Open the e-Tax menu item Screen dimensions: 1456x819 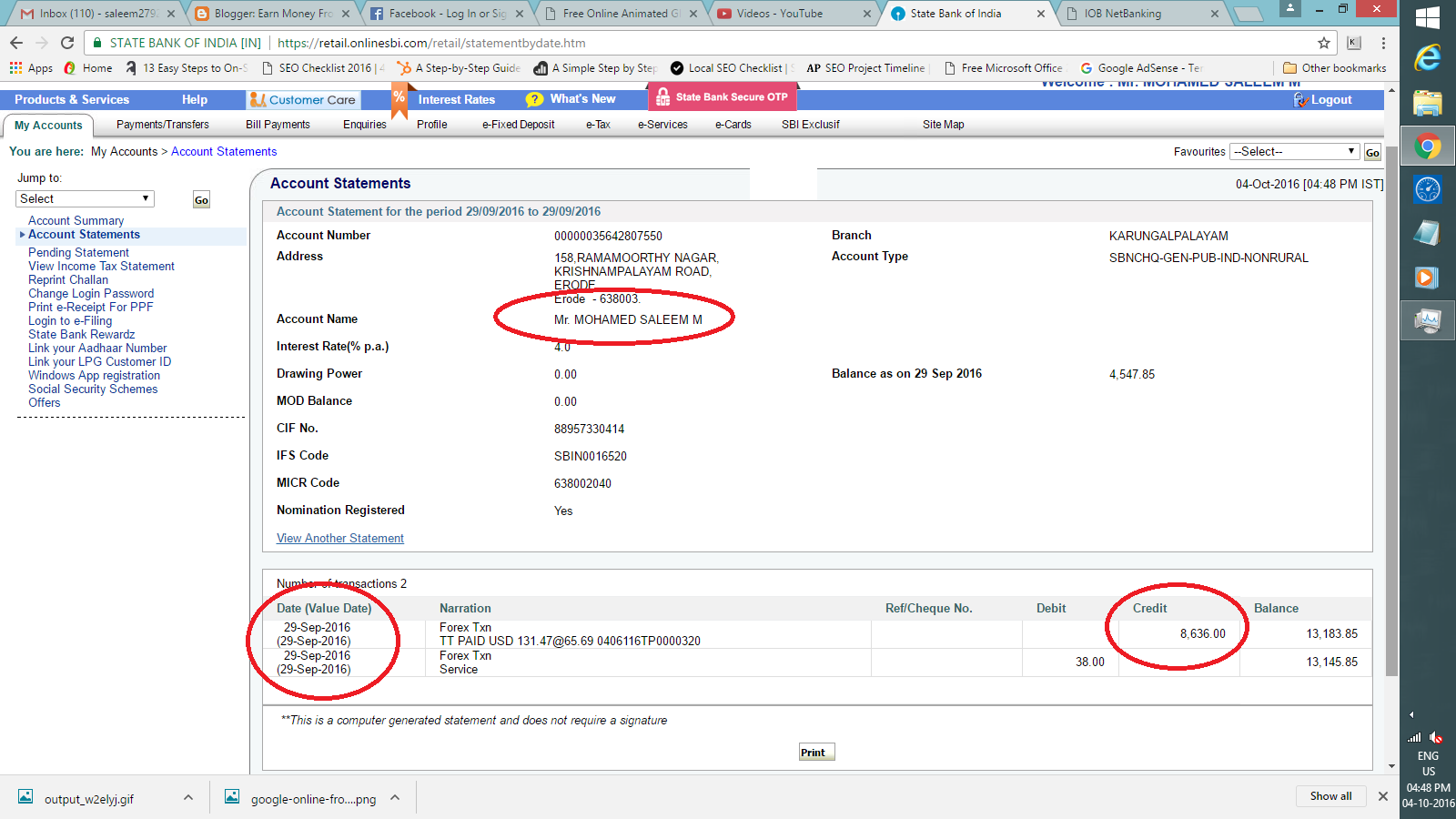tap(598, 125)
